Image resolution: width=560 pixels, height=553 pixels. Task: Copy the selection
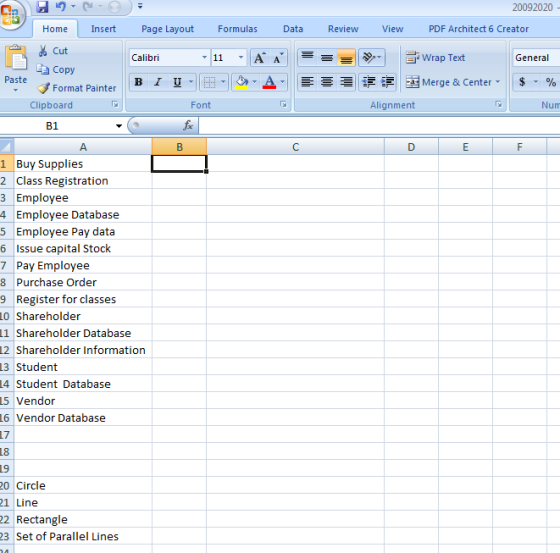56,69
